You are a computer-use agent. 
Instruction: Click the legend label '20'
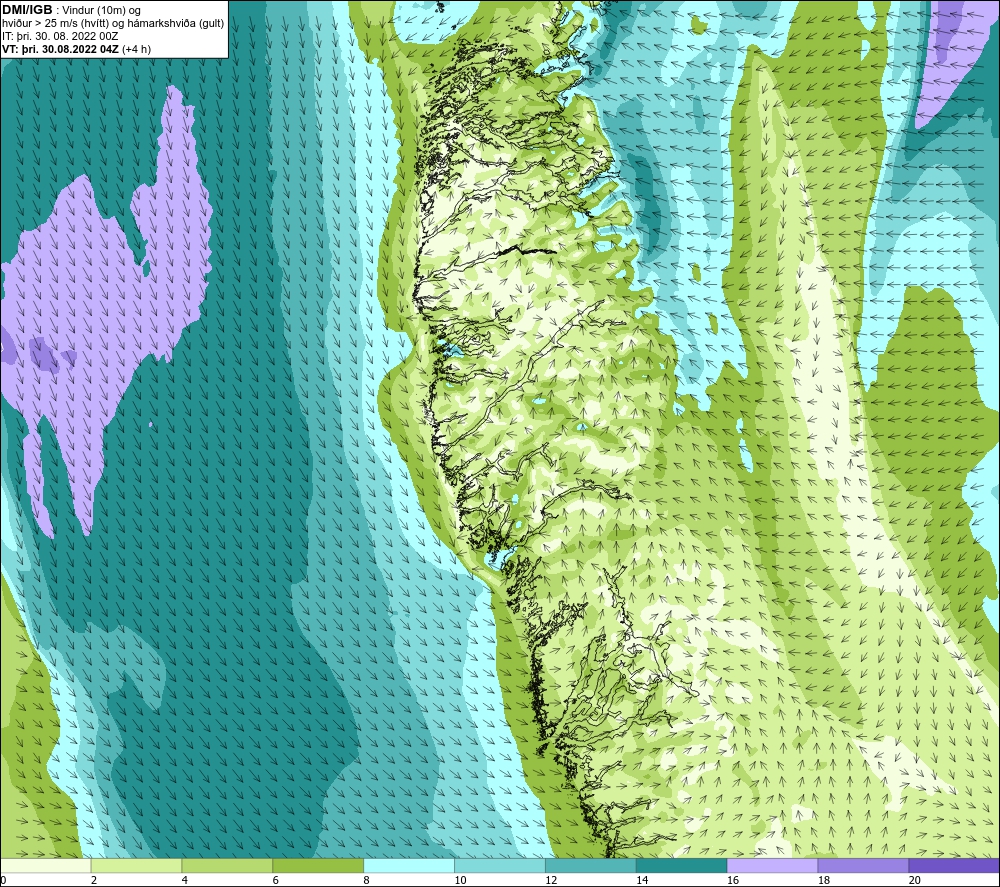point(914,880)
